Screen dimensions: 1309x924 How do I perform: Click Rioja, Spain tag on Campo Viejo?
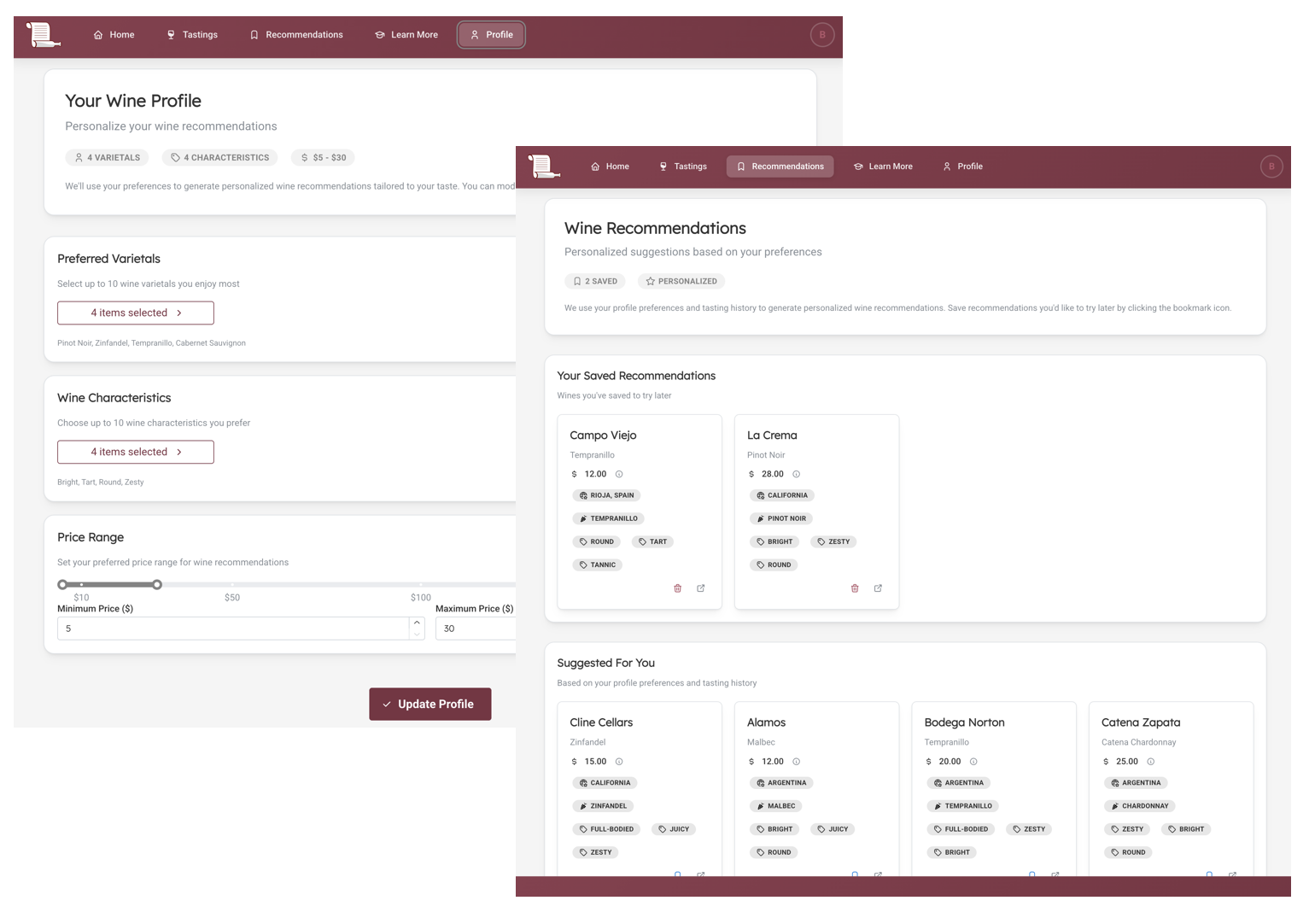click(x=606, y=495)
